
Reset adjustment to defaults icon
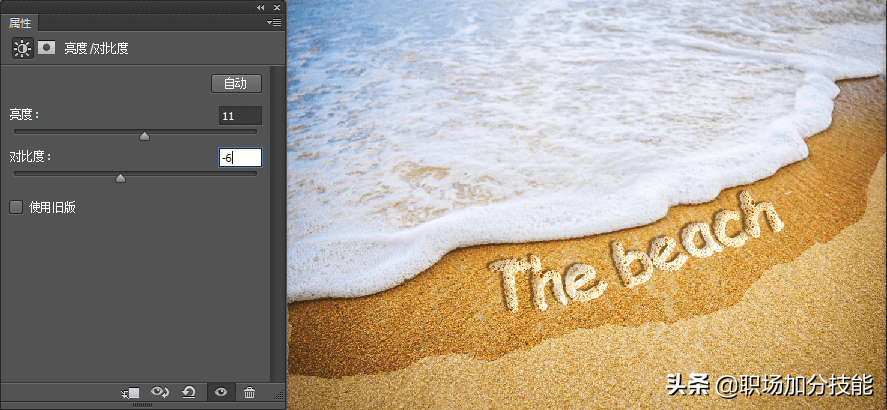click(x=189, y=391)
